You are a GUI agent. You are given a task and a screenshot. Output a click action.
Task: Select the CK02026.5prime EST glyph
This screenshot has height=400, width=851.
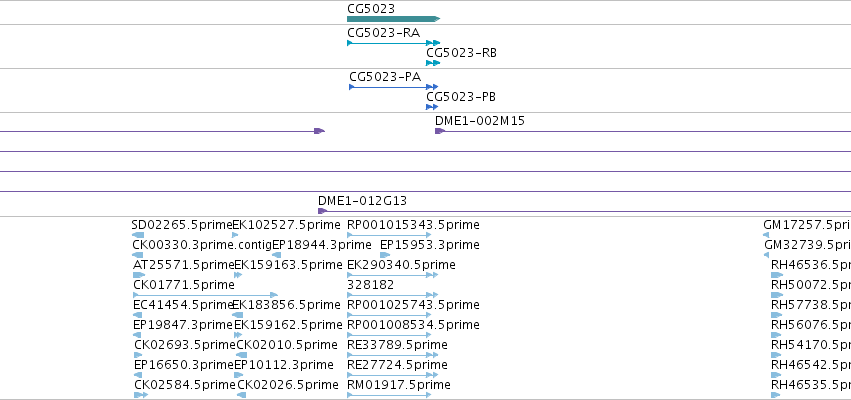[242, 395]
